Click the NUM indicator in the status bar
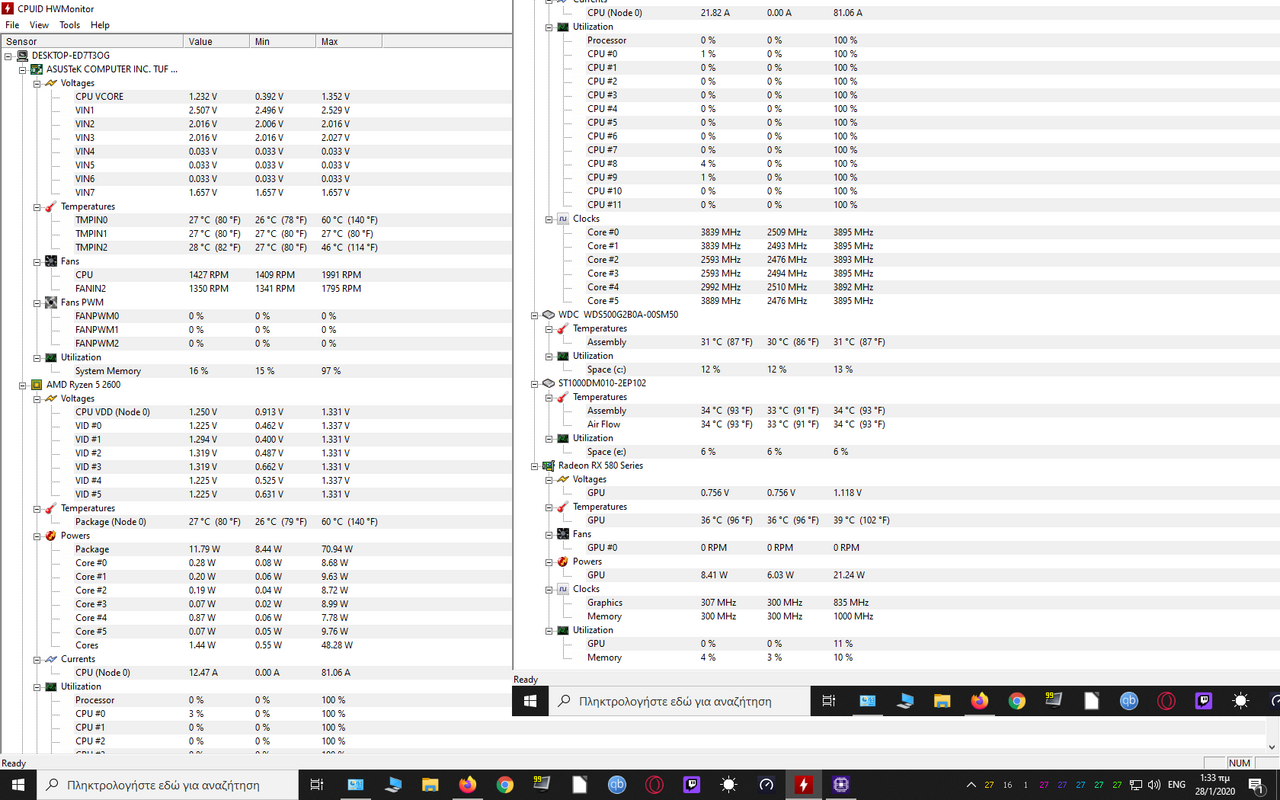This screenshot has height=800, width=1280. [1239, 763]
